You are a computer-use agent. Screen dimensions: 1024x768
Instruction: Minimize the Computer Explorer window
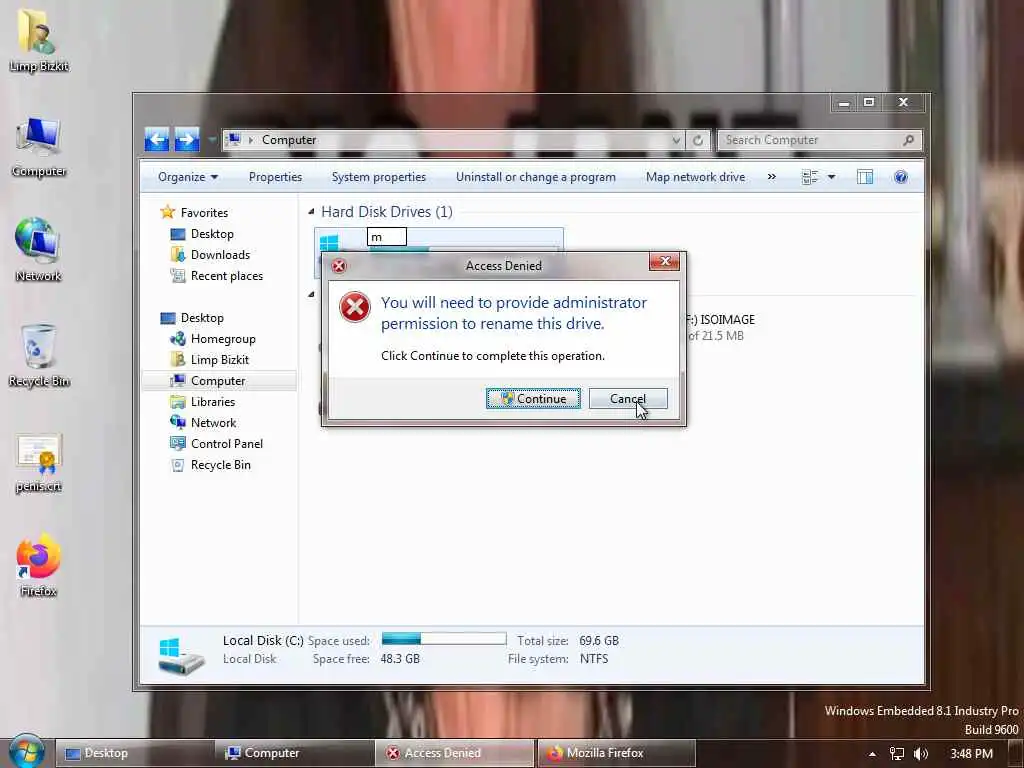coord(844,103)
